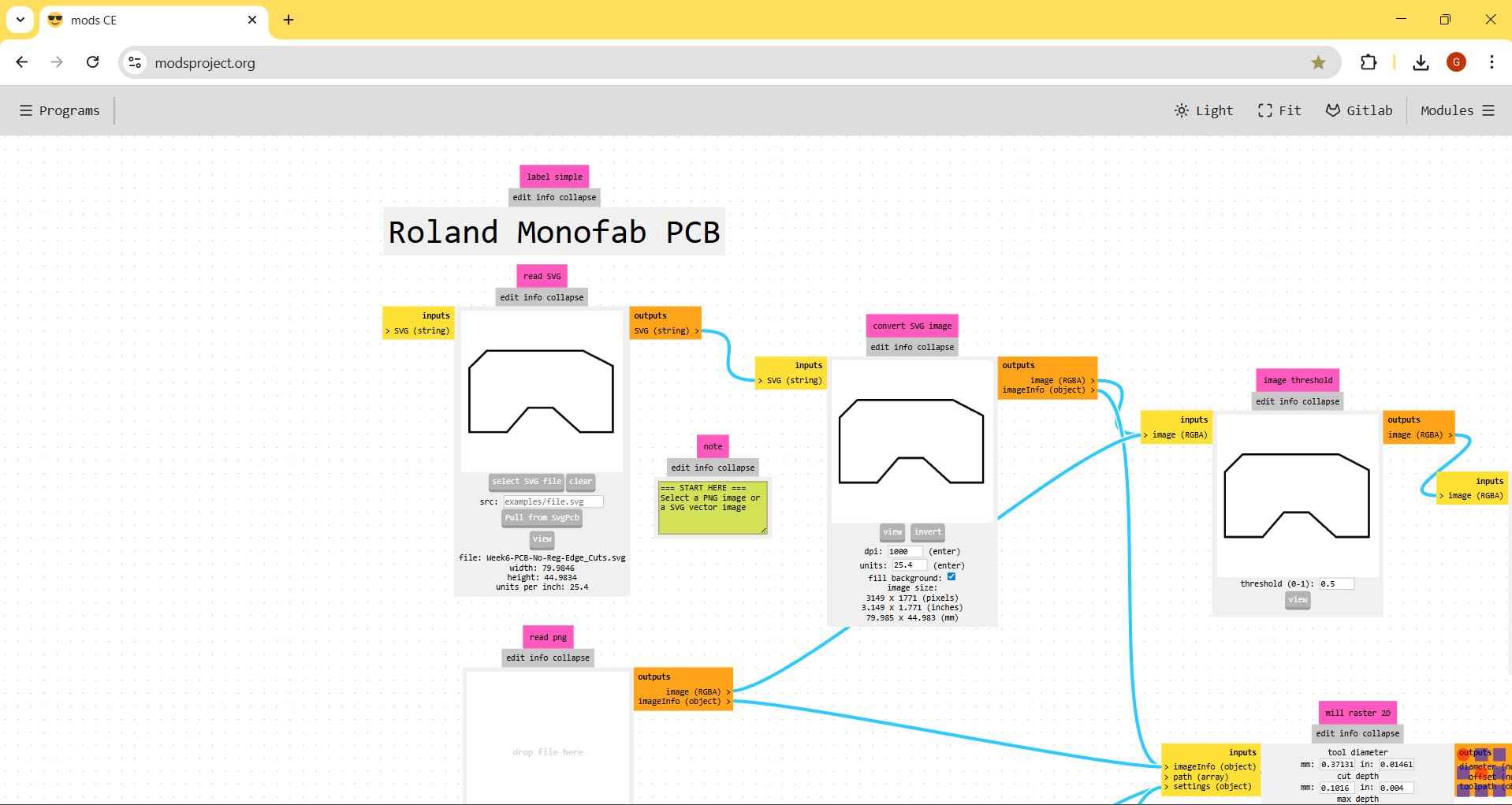Focus the cut depth mm field
1512x805 pixels.
1337,787
